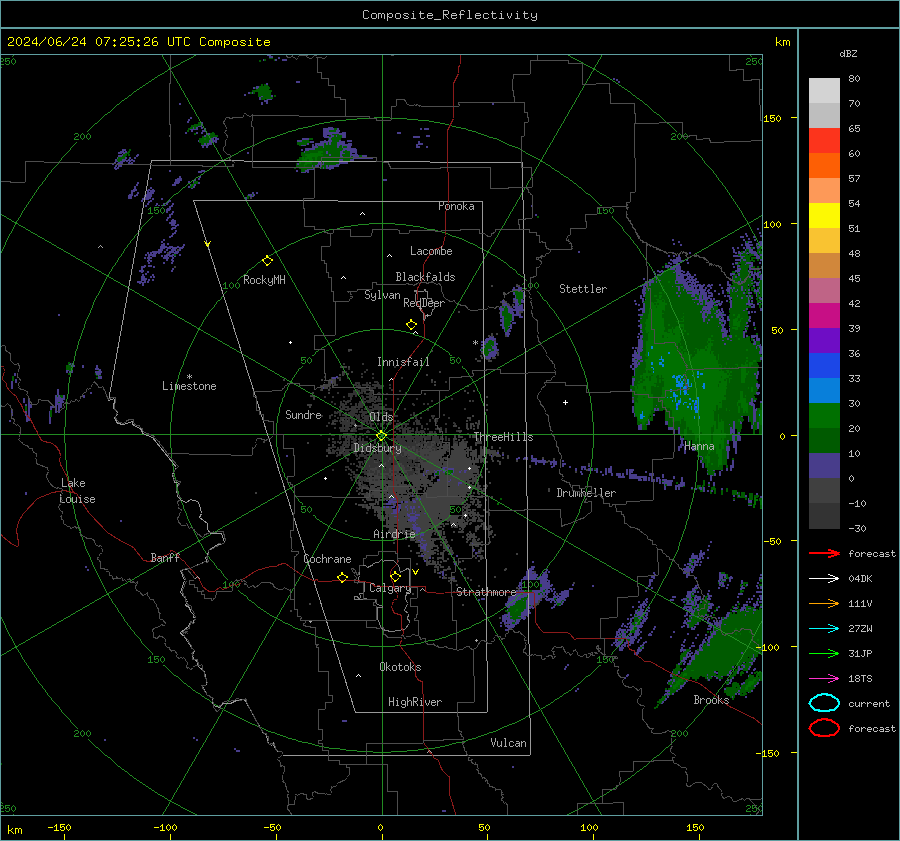The height and width of the screenshot is (841, 900).
Task: Click the 100 tick label on the bottom axis
Action: (x=589, y=828)
